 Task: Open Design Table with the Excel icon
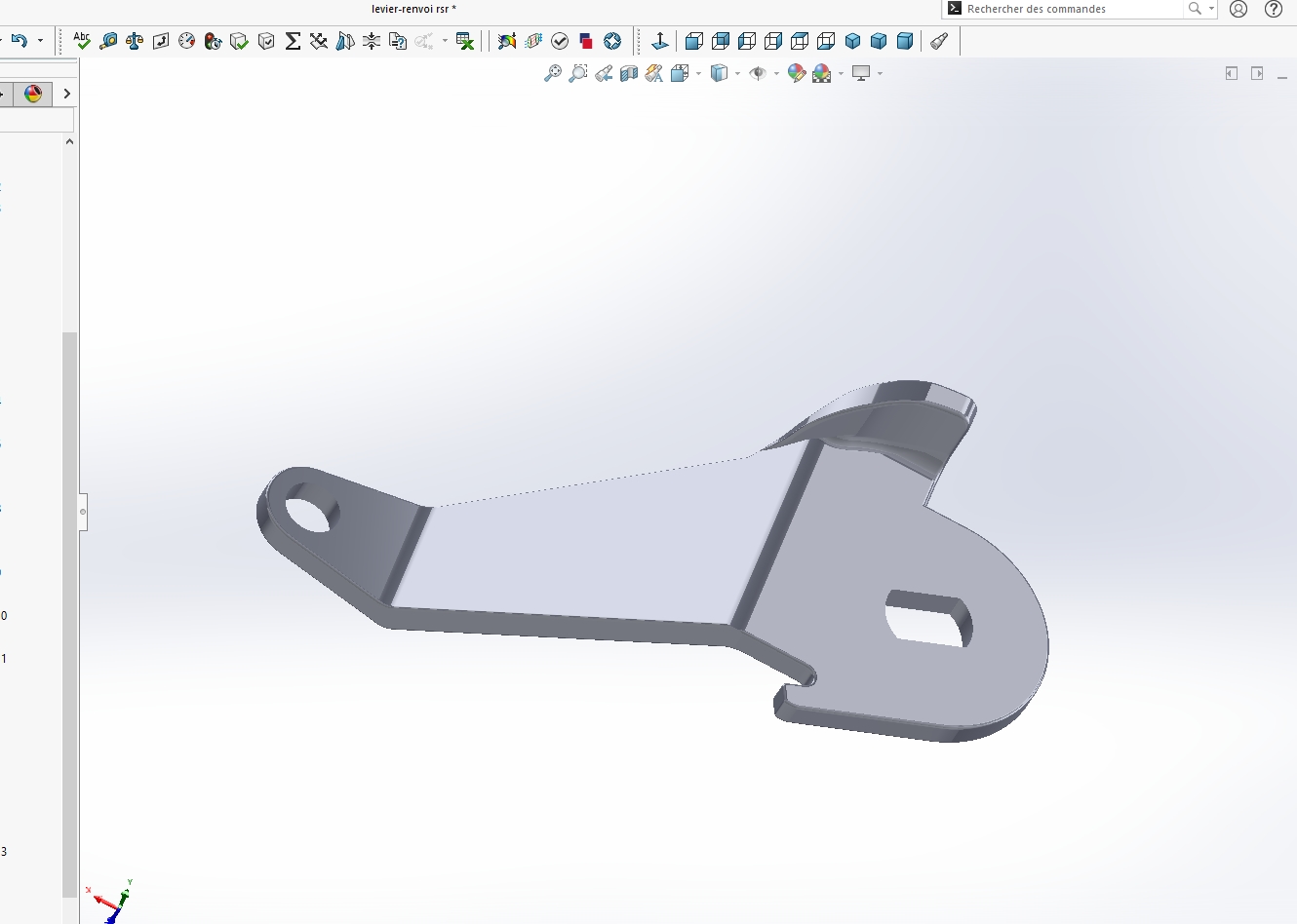click(x=465, y=41)
